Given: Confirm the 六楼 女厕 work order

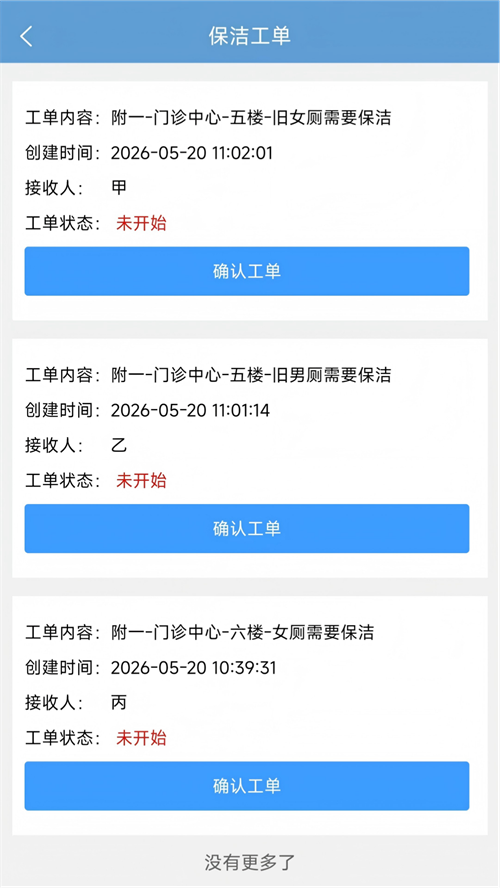Looking at the screenshot, I should [x=246, y=785].
